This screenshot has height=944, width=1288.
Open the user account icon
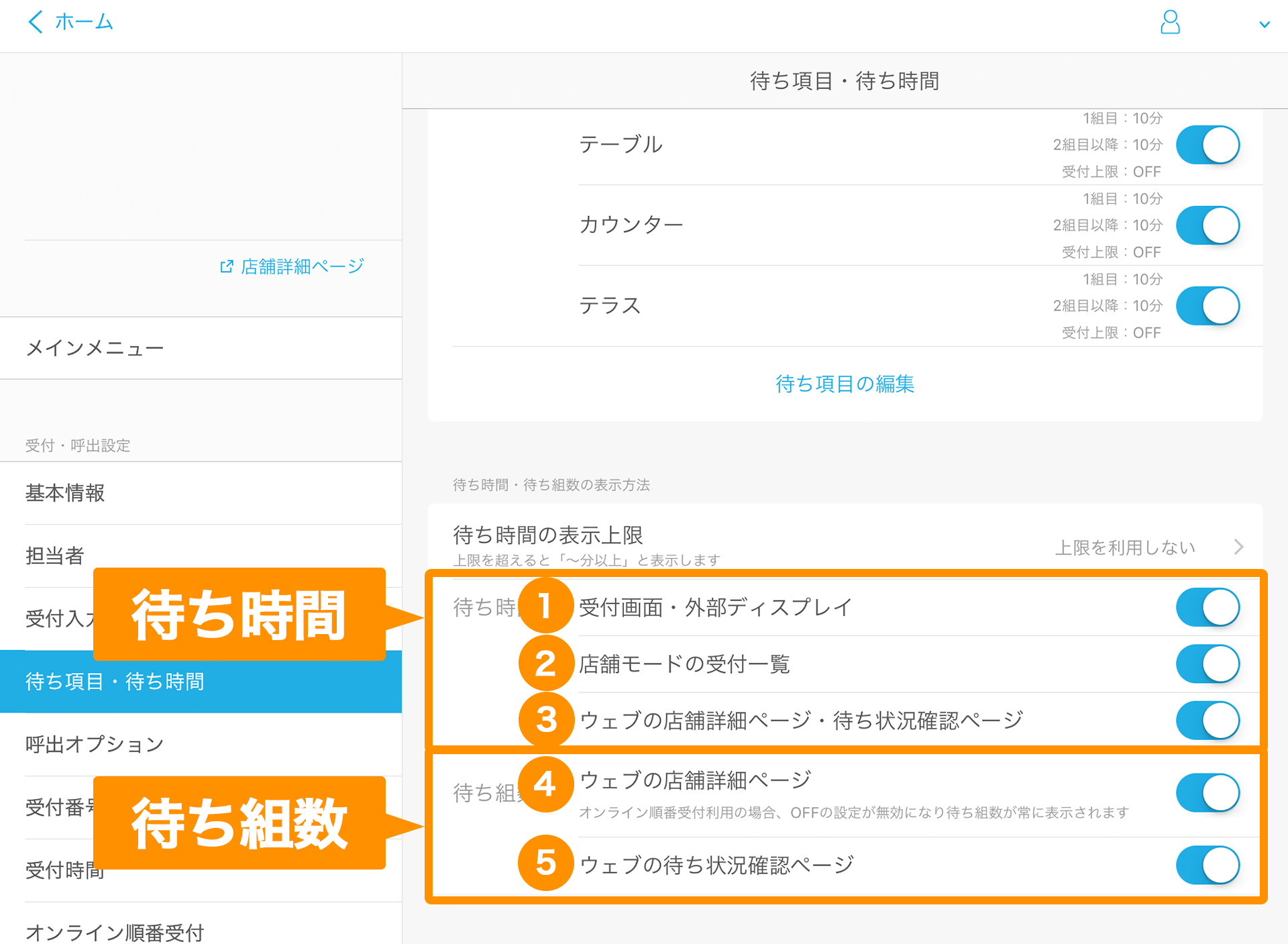point(1170,22)
